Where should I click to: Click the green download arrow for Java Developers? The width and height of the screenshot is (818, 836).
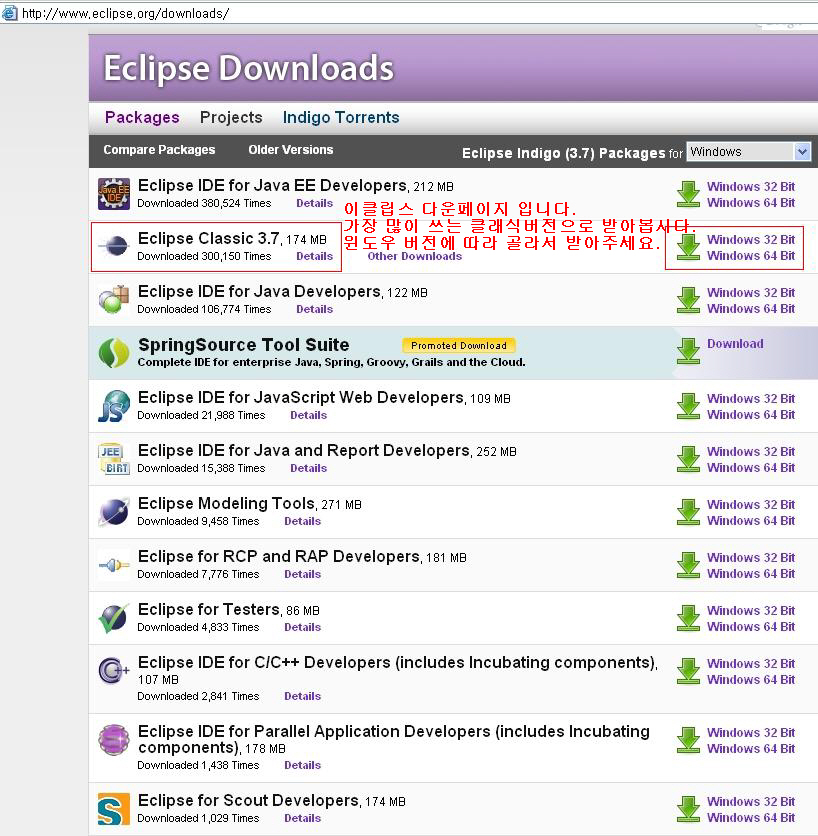pos(688,300)
